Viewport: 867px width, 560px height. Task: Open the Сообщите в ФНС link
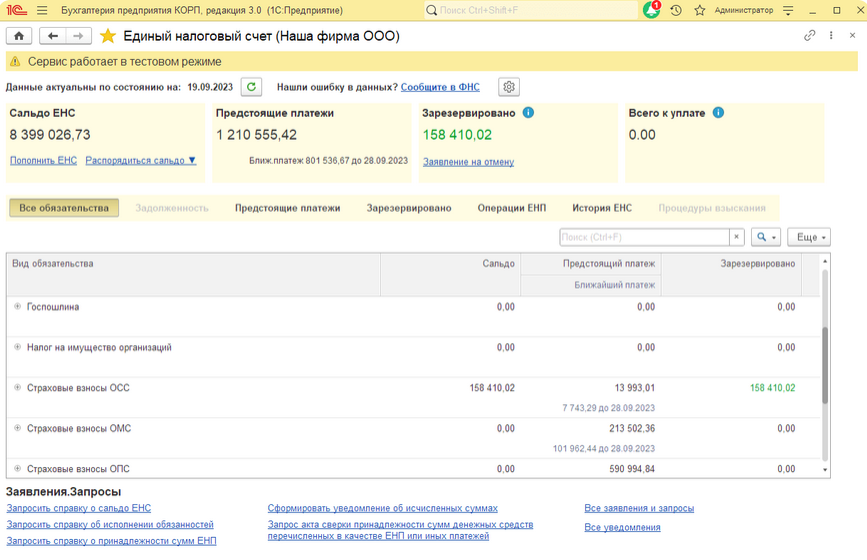(441, 87)
